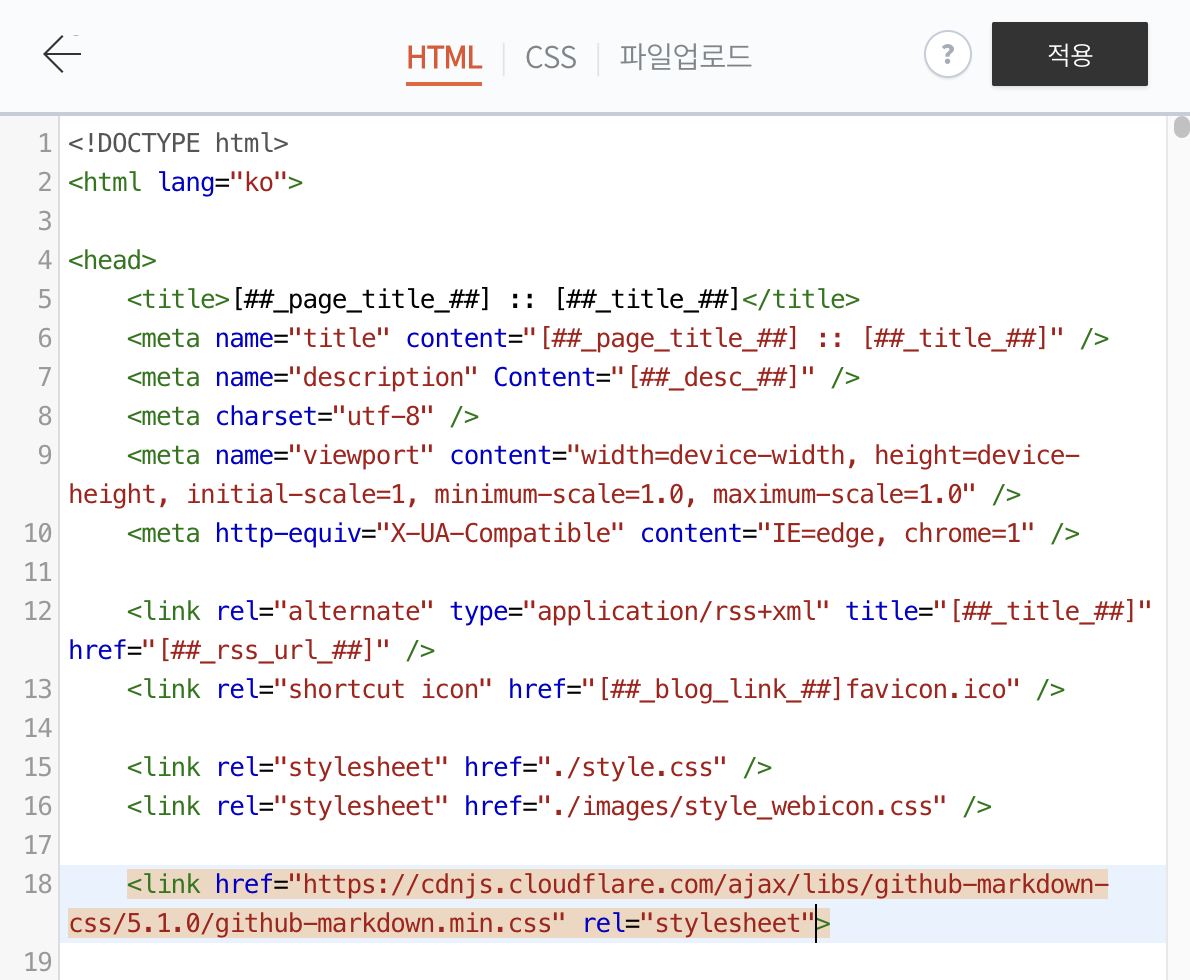Click the <!DOCTYPE html> line

(x=178, y=143)
